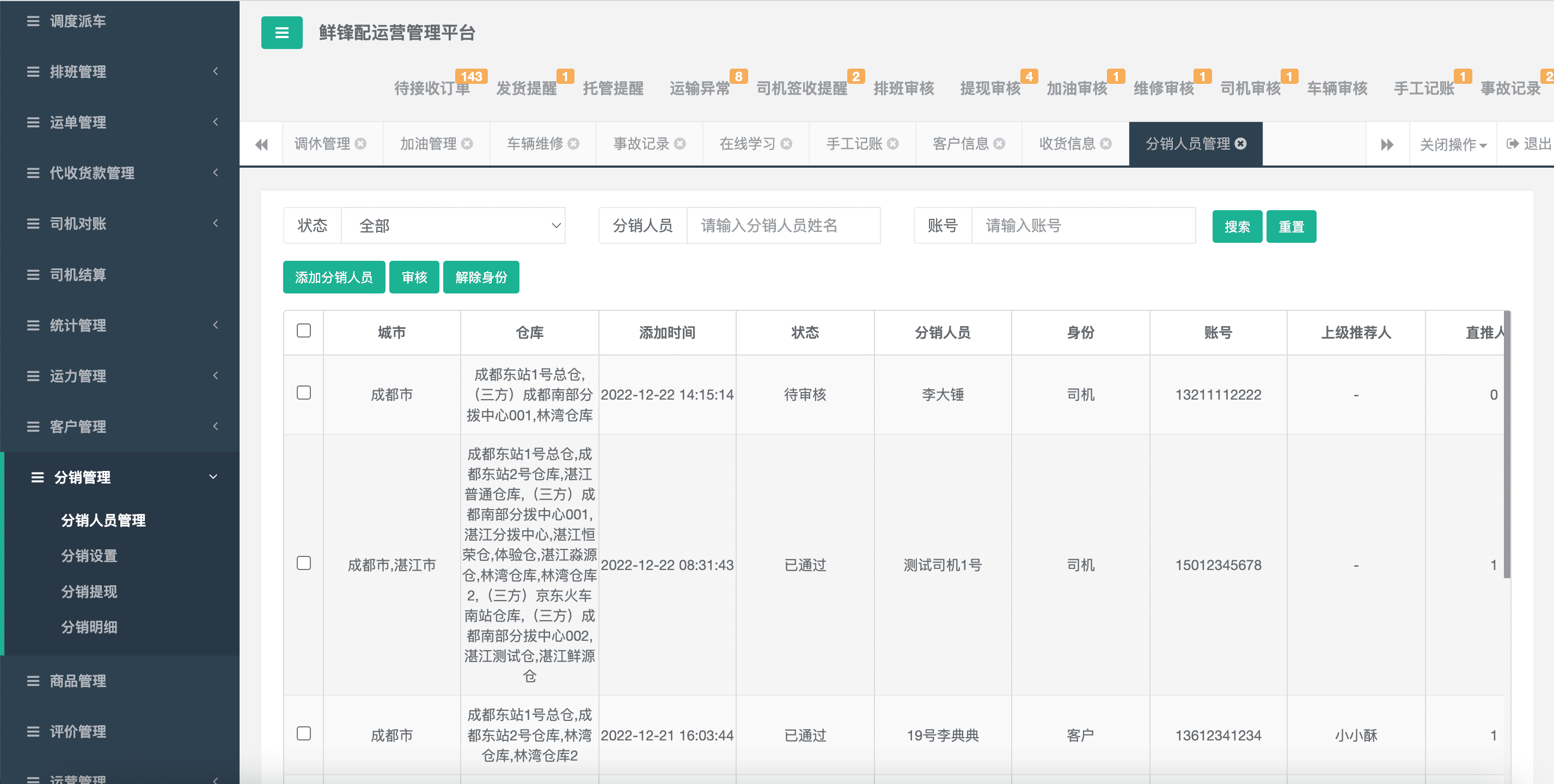1554x784 pixels.
Task: Open the 待接收订单 notification link
Action: coord(432,88)
